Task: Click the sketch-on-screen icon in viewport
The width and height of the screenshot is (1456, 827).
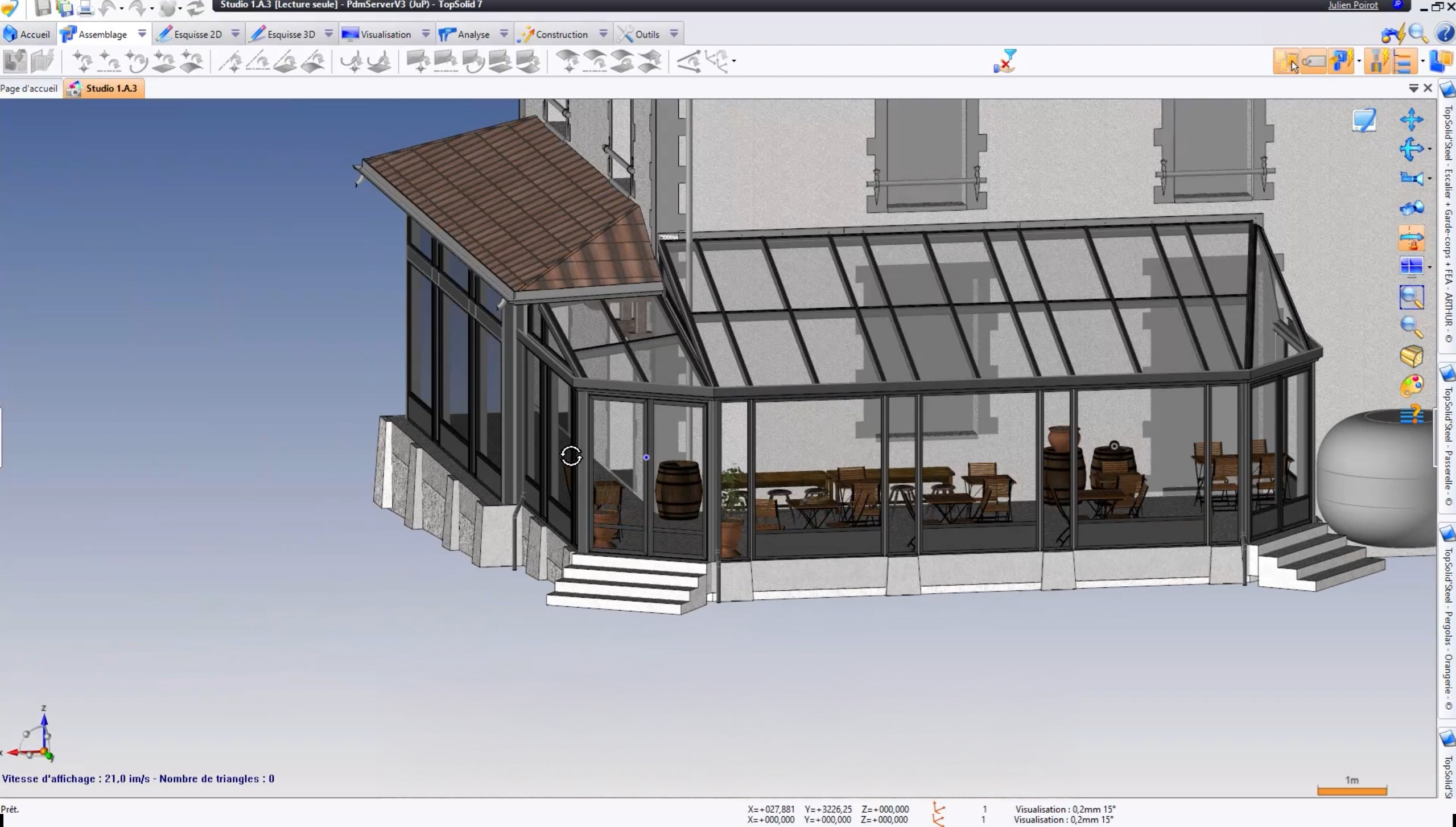Action: [x=1364, y=120]
